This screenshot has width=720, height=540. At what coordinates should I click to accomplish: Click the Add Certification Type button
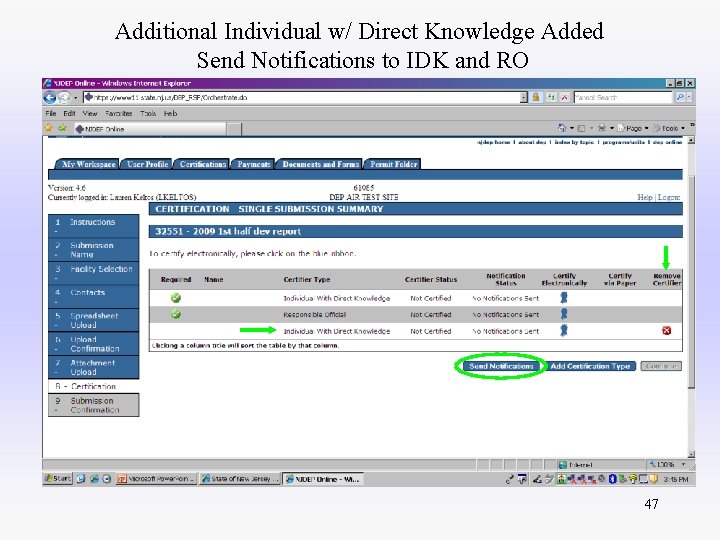tap(590, 366)
